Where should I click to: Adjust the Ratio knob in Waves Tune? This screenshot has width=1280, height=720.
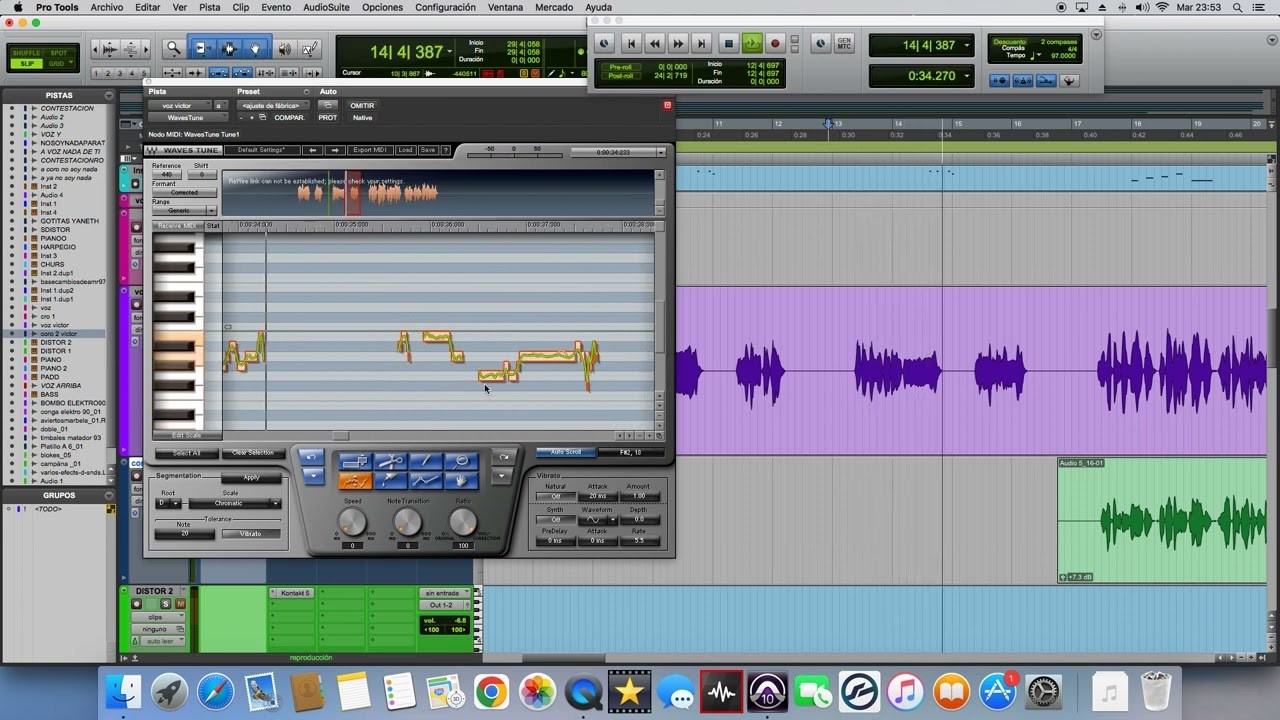[x=463, y=521]
